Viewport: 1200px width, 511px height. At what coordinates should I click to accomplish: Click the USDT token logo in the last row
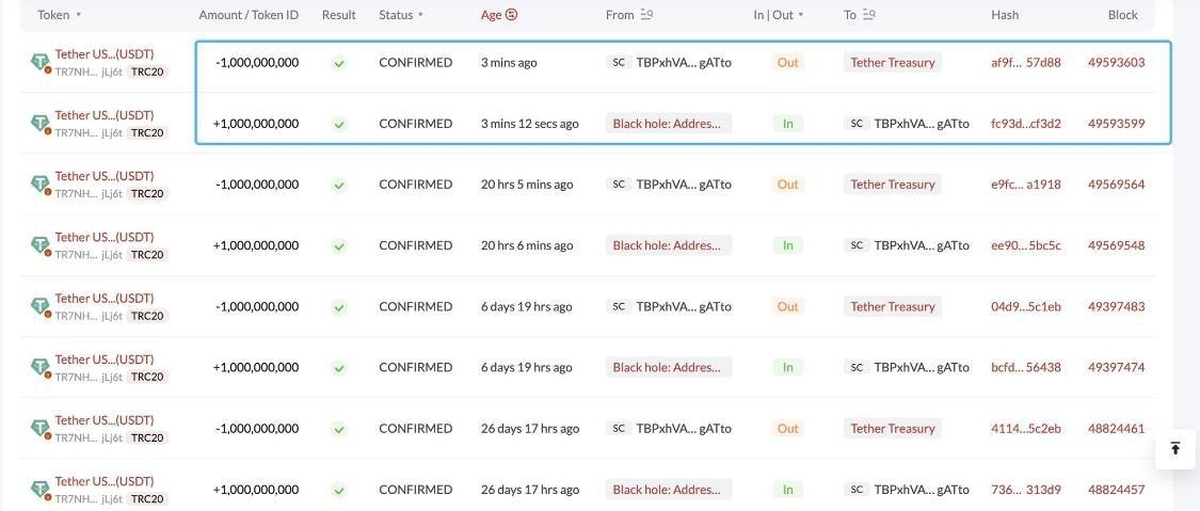point(40,489)
